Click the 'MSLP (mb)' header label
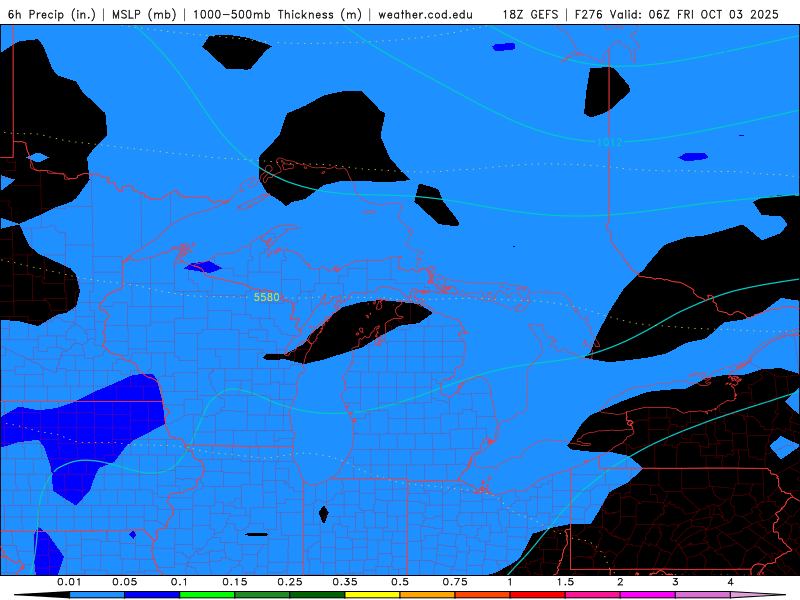Image resolution: width=800 pixels, height=600 pixels. 144,14
